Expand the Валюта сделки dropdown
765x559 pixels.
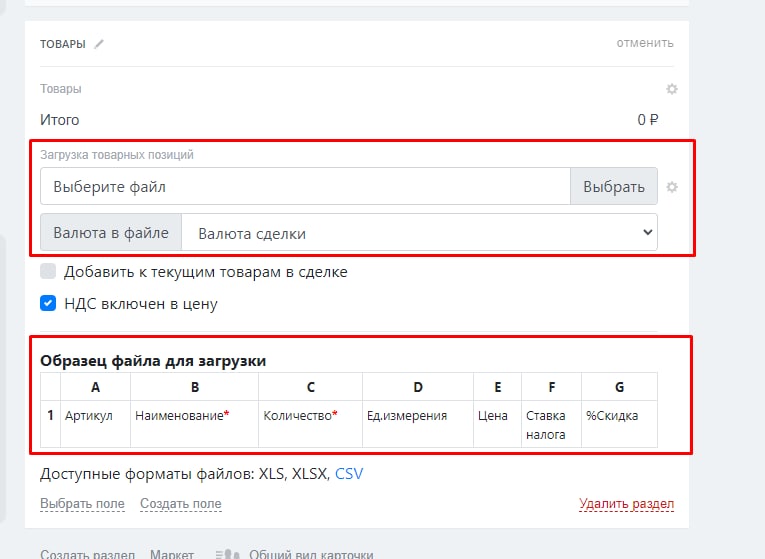(x=420, y=233)
